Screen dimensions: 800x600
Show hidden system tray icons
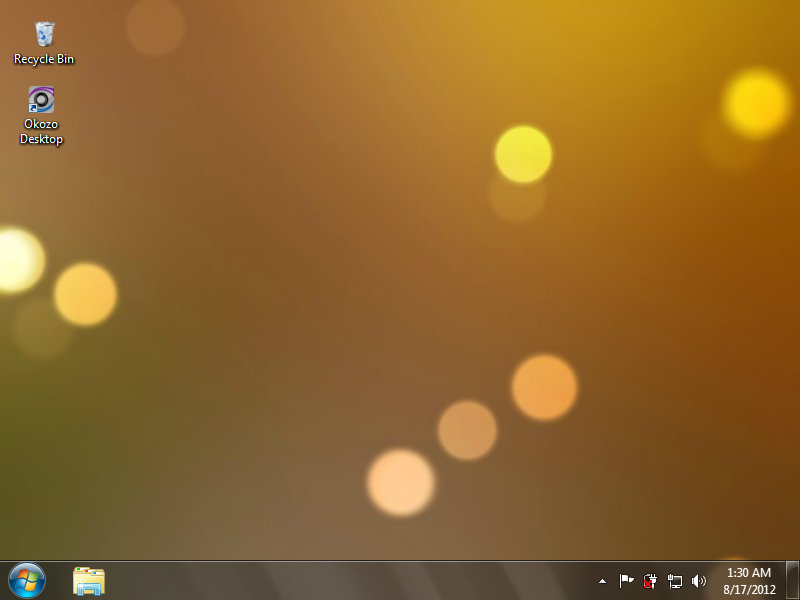click(603, 581)
